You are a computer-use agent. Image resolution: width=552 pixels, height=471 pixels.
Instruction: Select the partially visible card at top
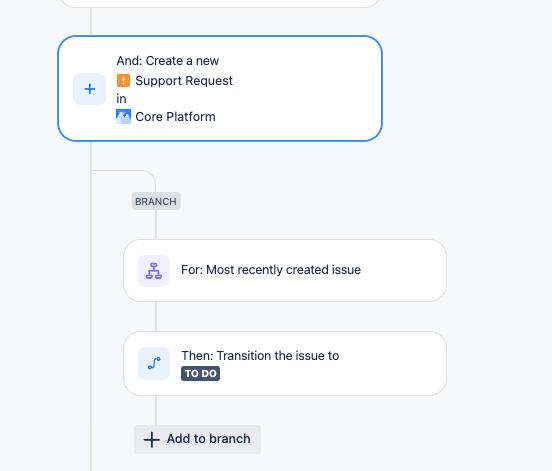(220, 4)
